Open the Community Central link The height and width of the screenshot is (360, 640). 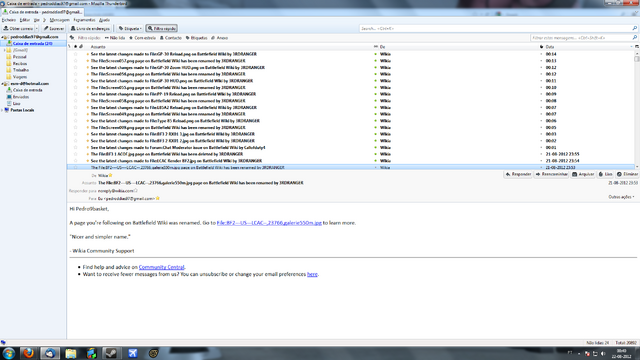(x=162, y=267)
